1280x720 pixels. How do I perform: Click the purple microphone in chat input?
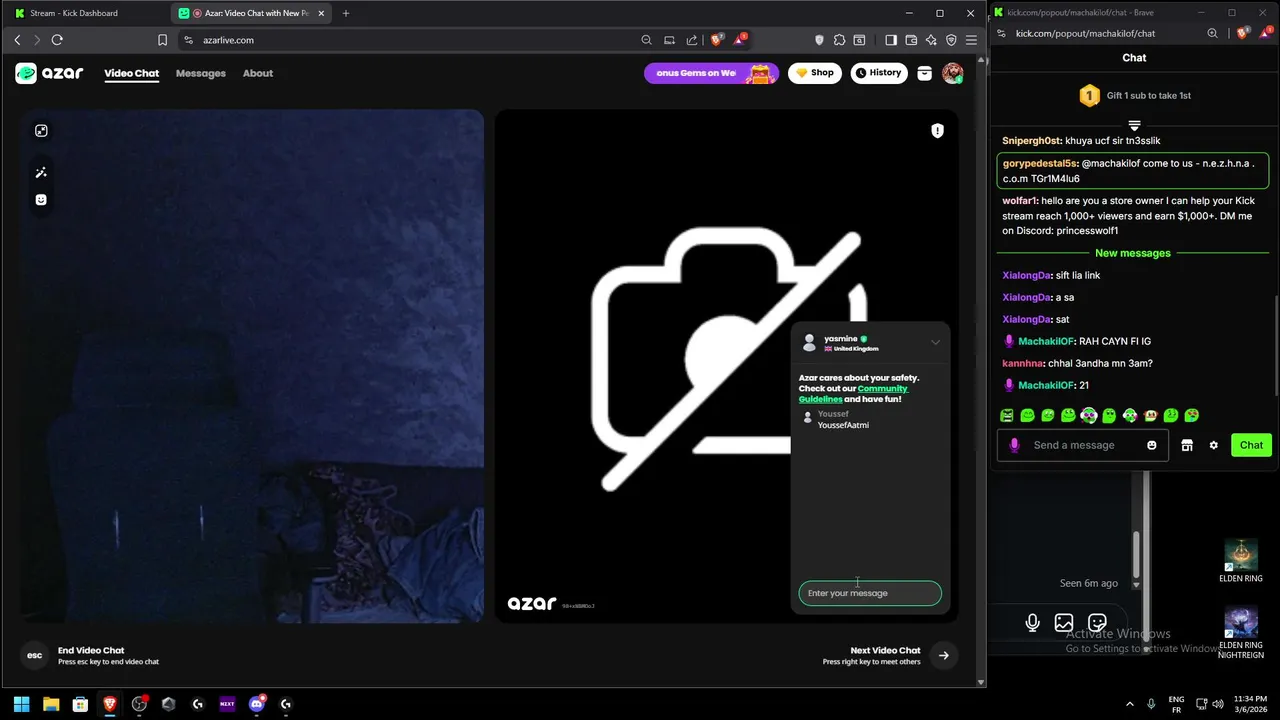coord(1014,445)
